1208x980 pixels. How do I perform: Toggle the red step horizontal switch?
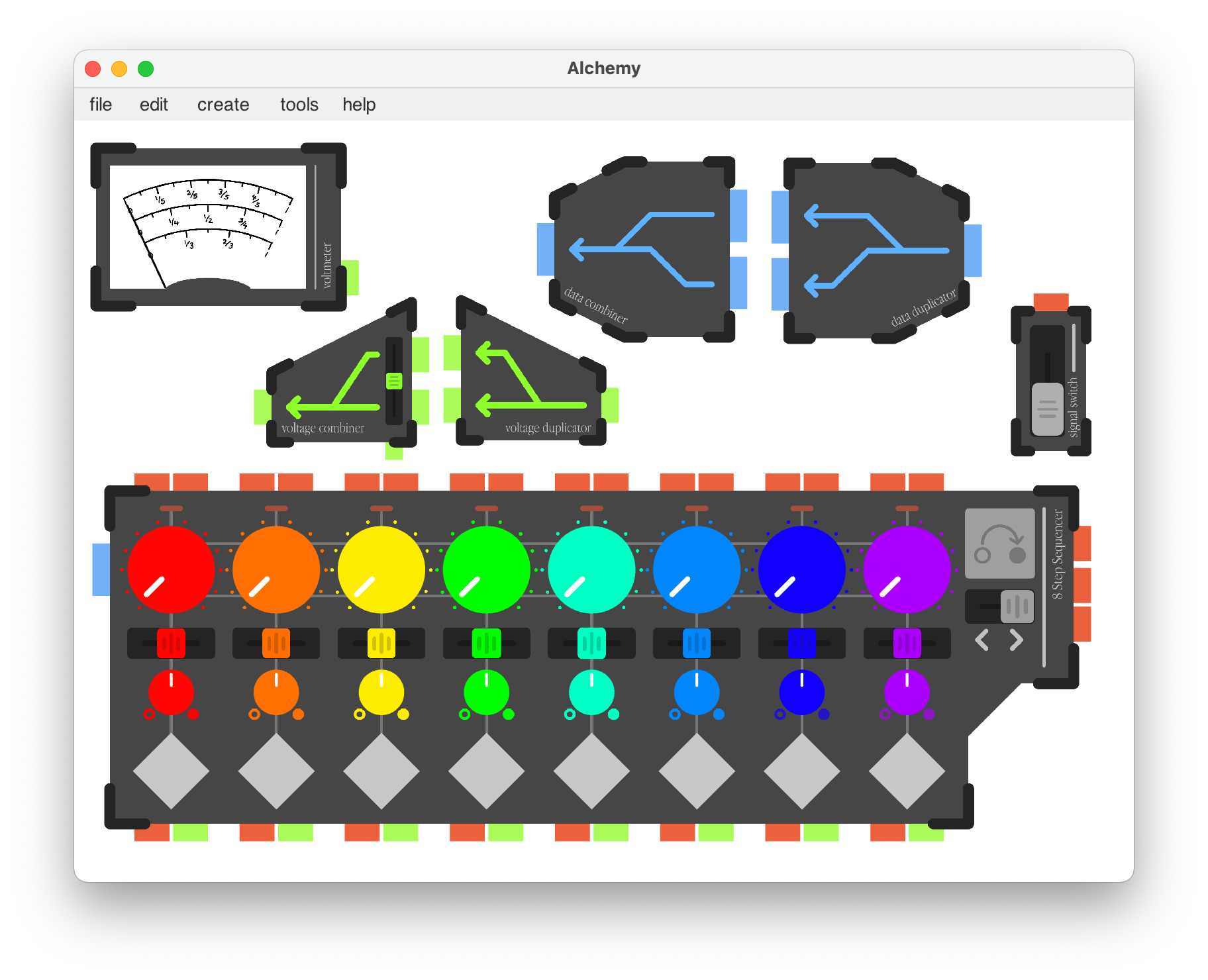click(171, 643)
